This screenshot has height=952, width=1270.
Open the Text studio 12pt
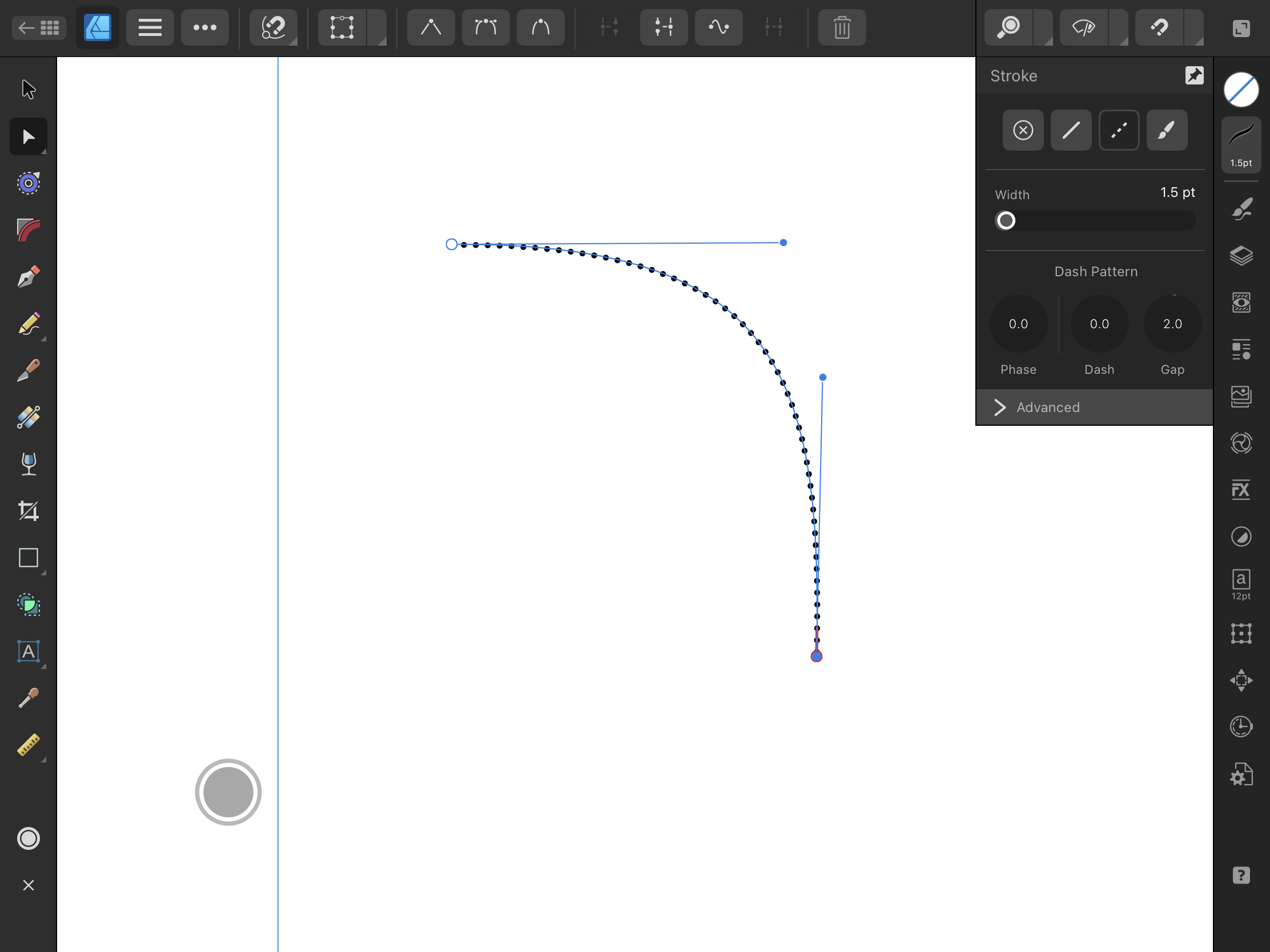1241,585
